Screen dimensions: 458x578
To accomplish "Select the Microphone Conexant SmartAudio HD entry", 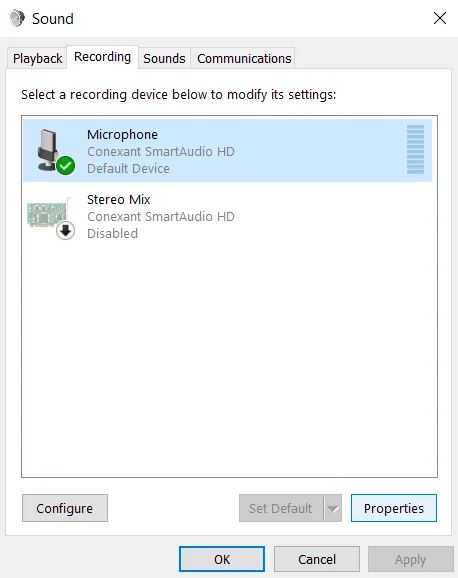I will [228, 150].
